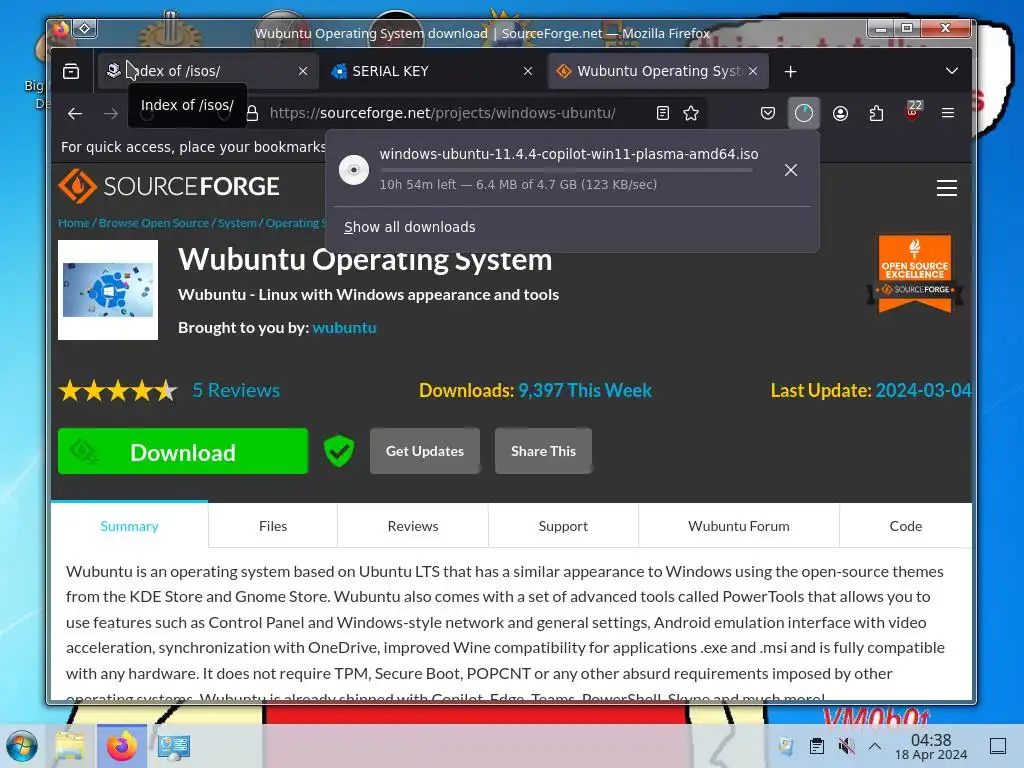The height and width of the screenshot is (768, 1024).
Task: Go back to previous page
Action: 75,114
